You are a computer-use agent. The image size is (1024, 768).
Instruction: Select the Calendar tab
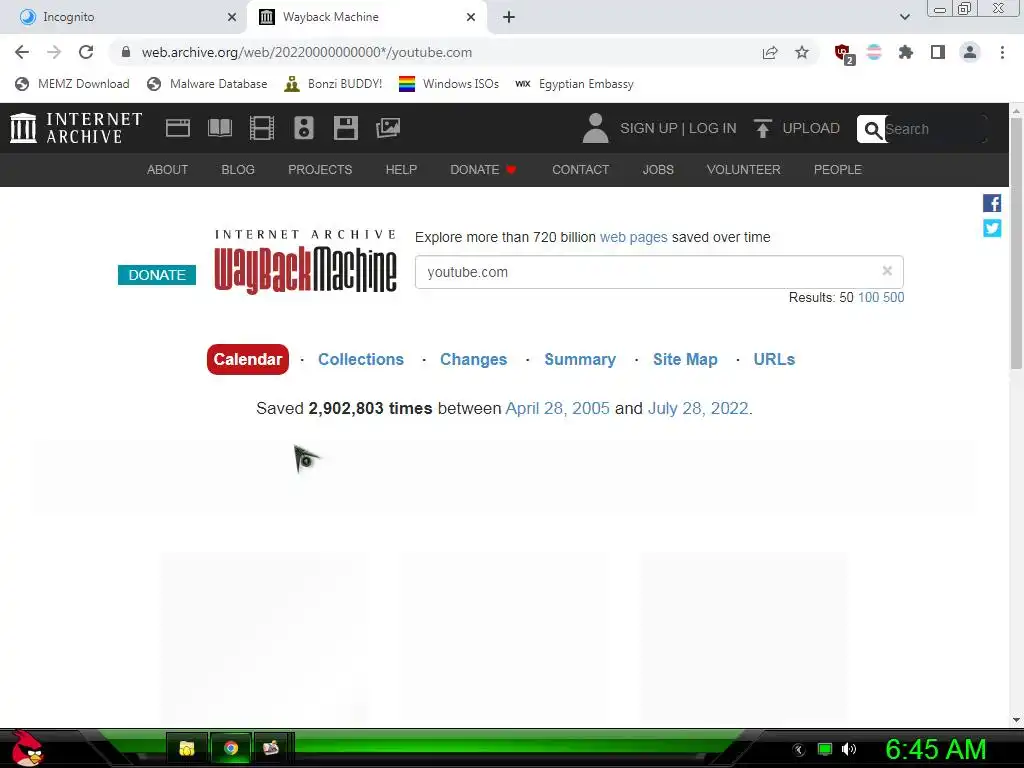point(248,359)
